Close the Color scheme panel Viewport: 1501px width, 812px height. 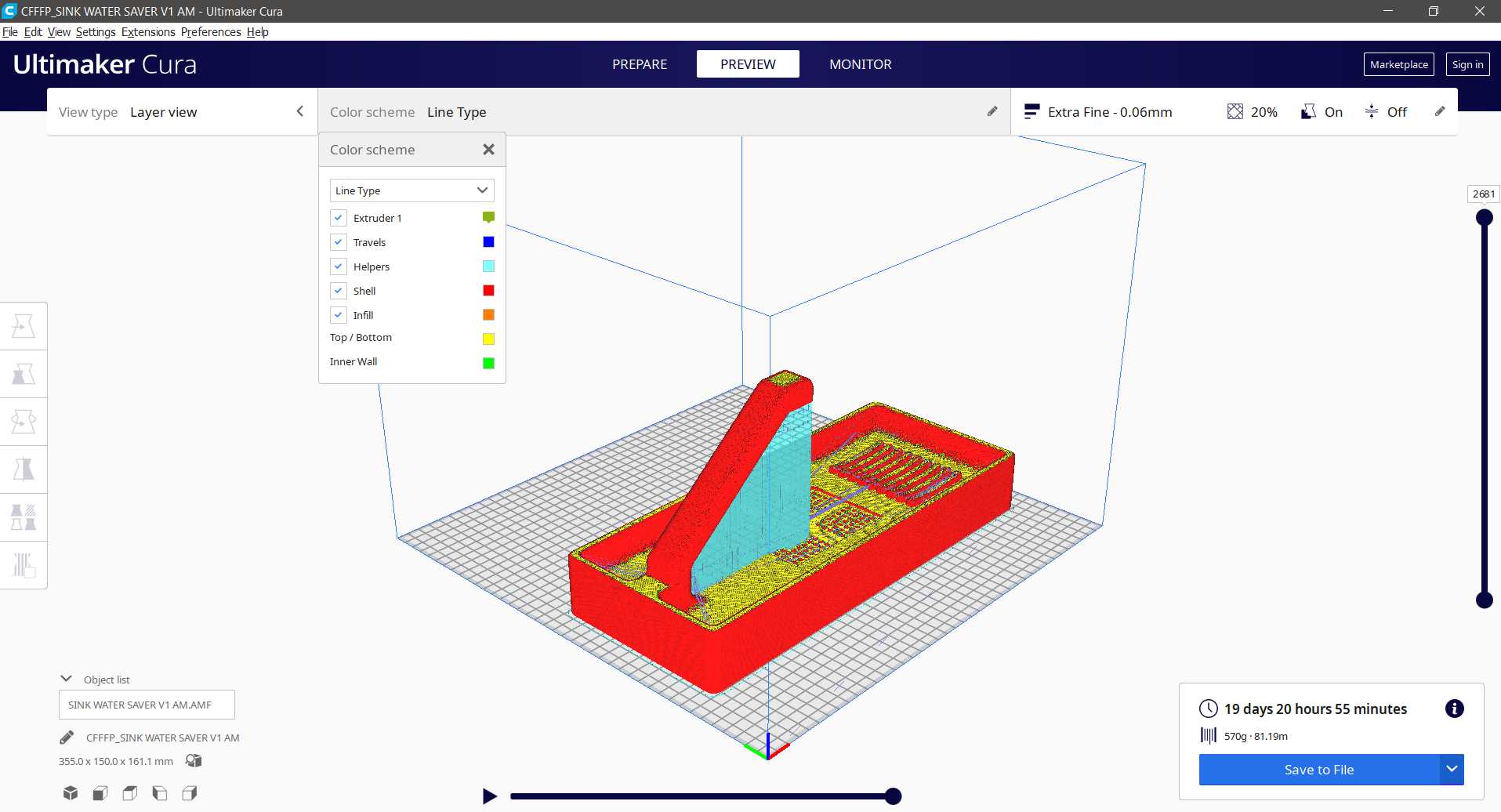click(x=488, y=149)
